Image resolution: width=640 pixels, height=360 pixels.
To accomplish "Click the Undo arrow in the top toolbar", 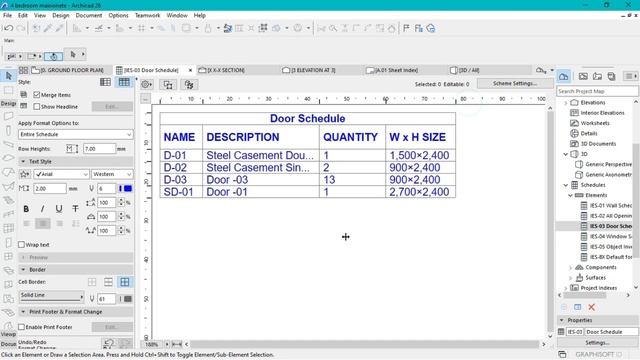I will click(x=8, y=28).
